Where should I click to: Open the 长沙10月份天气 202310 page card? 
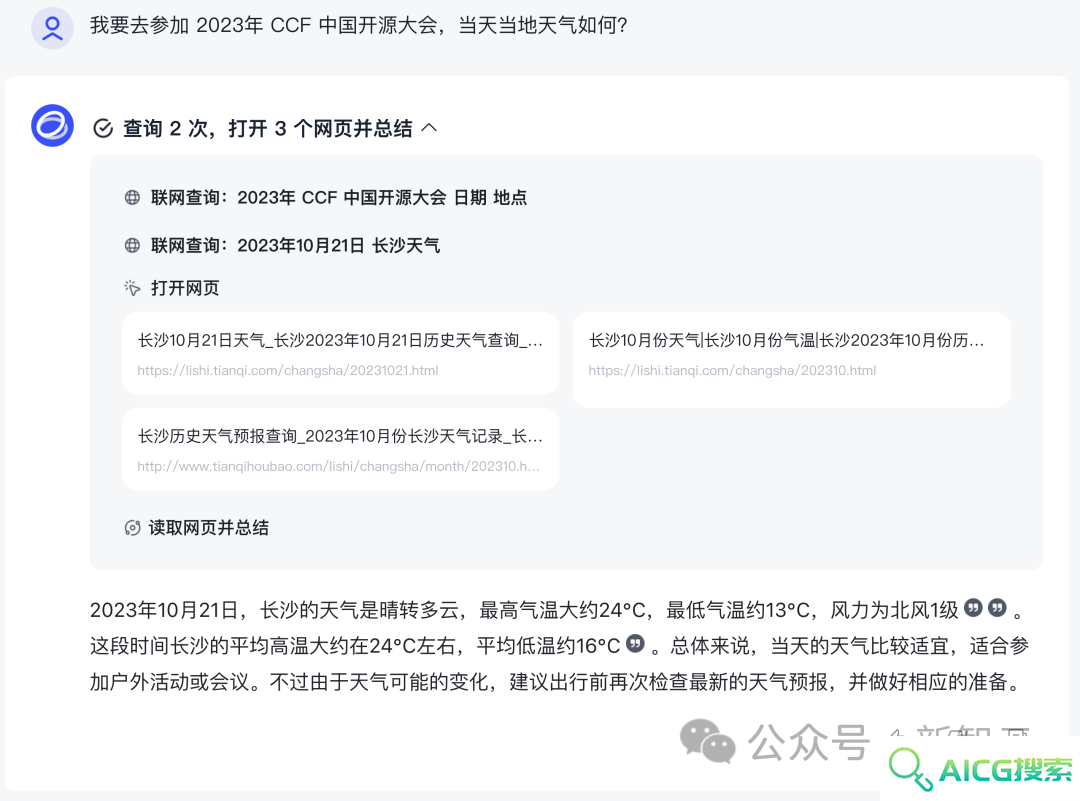(x=791, y=360)
